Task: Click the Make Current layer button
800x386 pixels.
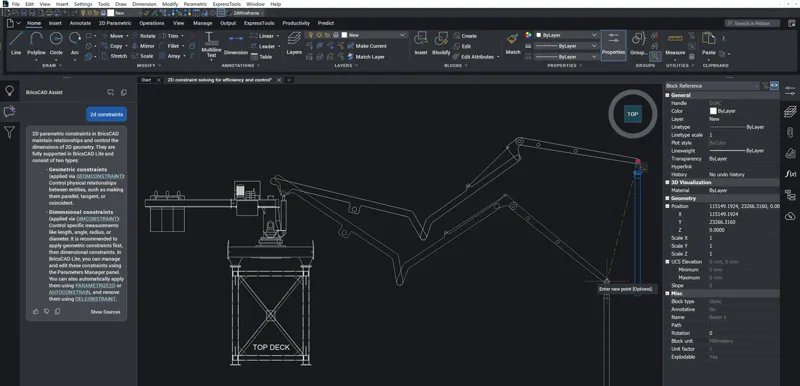Action: click(366, 46)
